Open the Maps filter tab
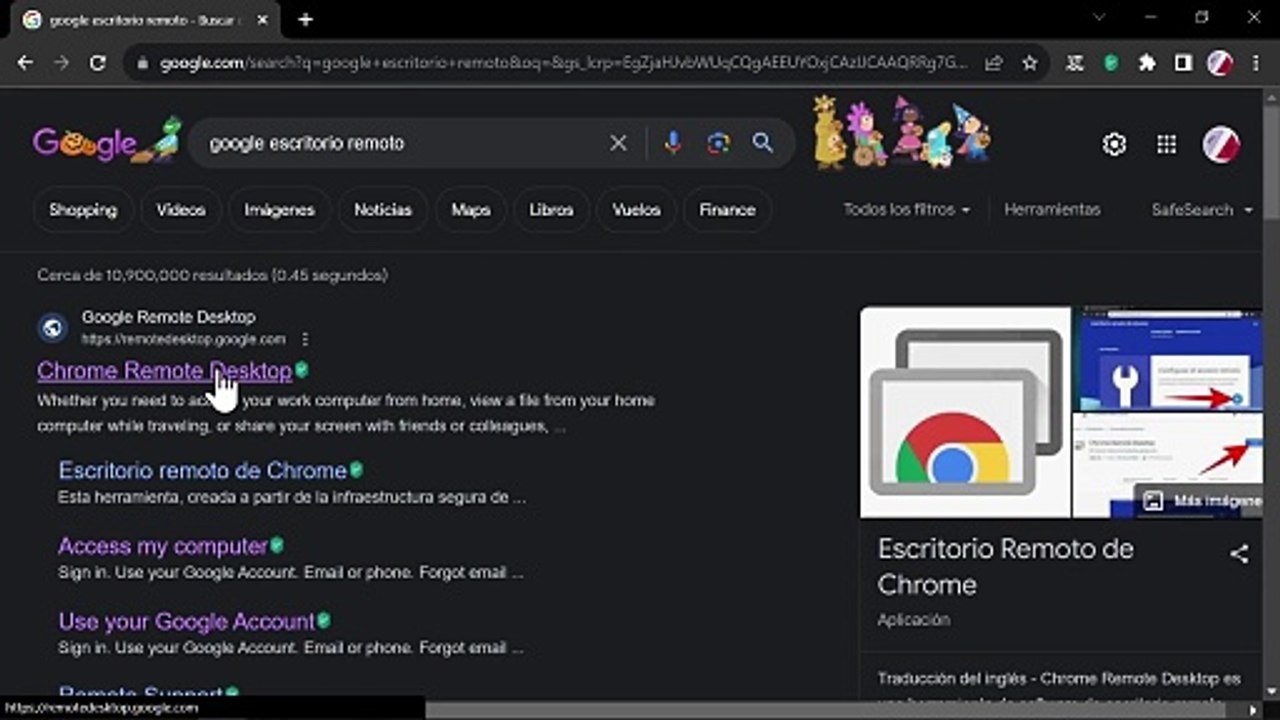 point(471,210)
